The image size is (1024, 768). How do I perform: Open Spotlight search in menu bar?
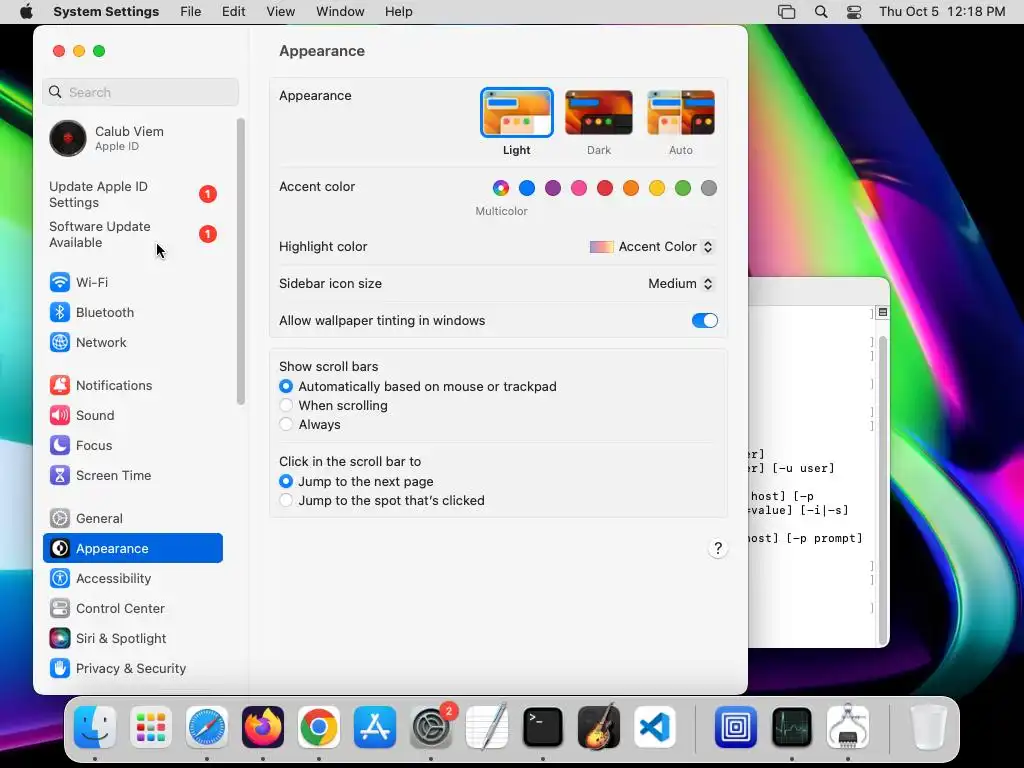coord(821,12)
